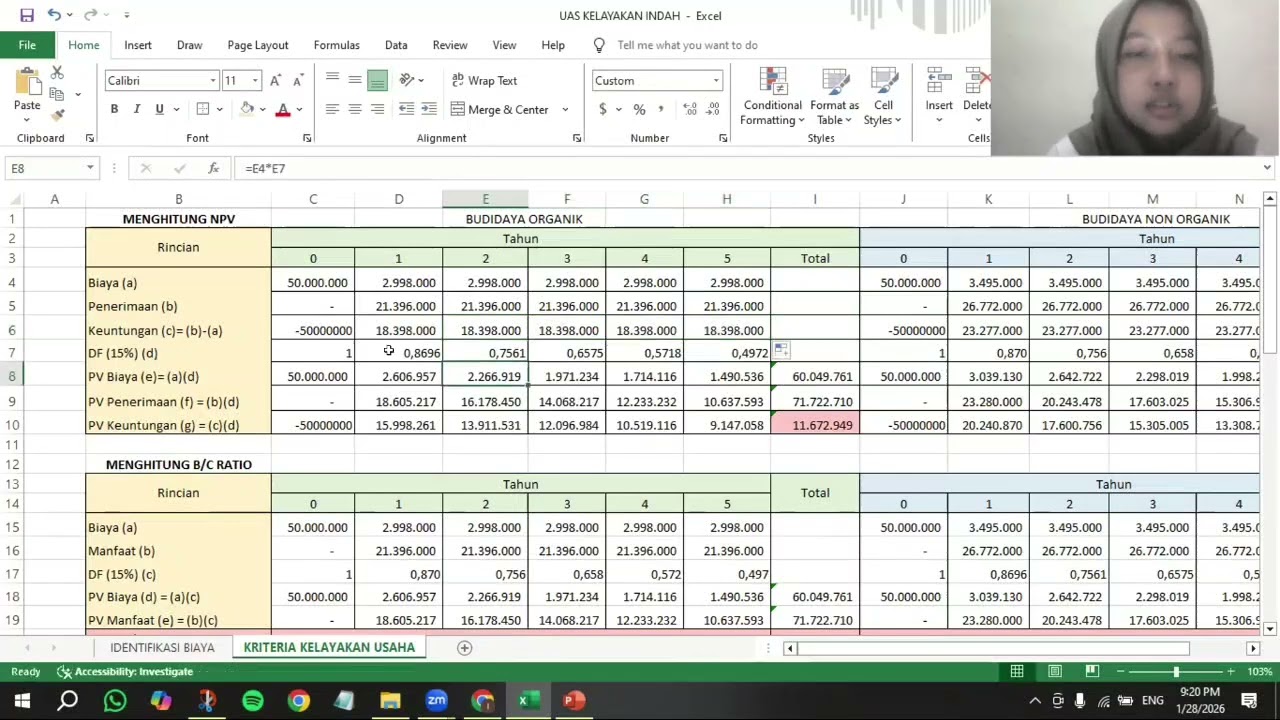Switch to Page Layout view in status bar
The image size is (1280, 720).
coord(1055,671)
